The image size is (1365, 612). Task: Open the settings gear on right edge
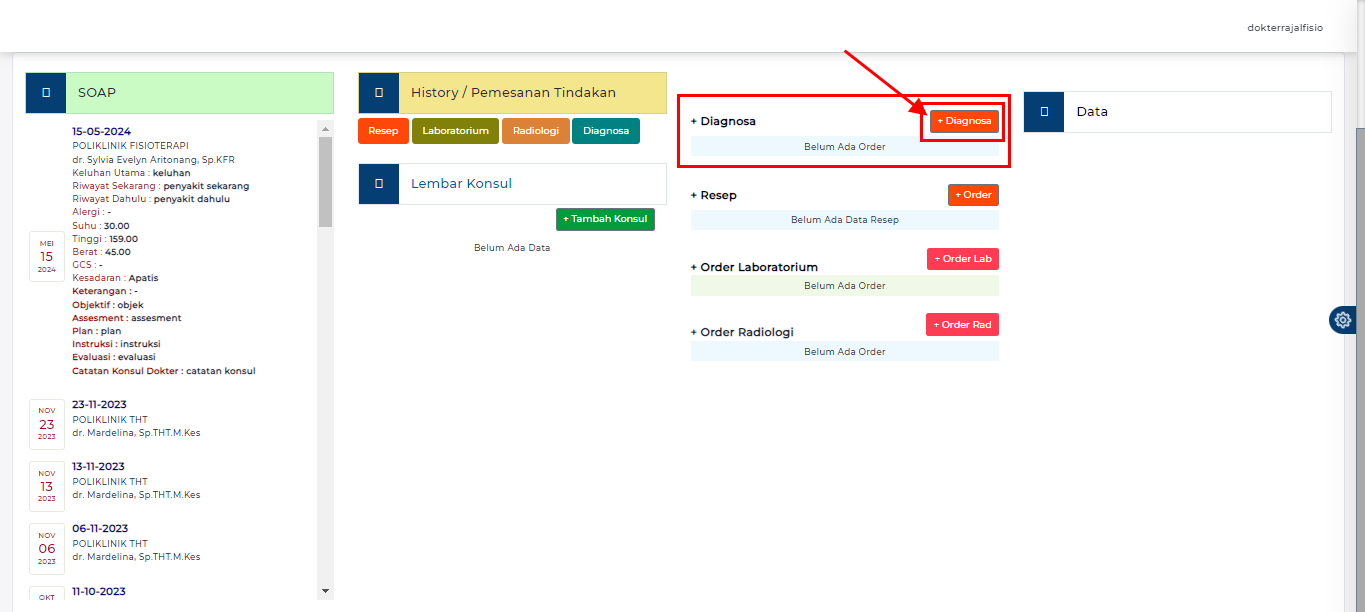(x=1342, y=320)
